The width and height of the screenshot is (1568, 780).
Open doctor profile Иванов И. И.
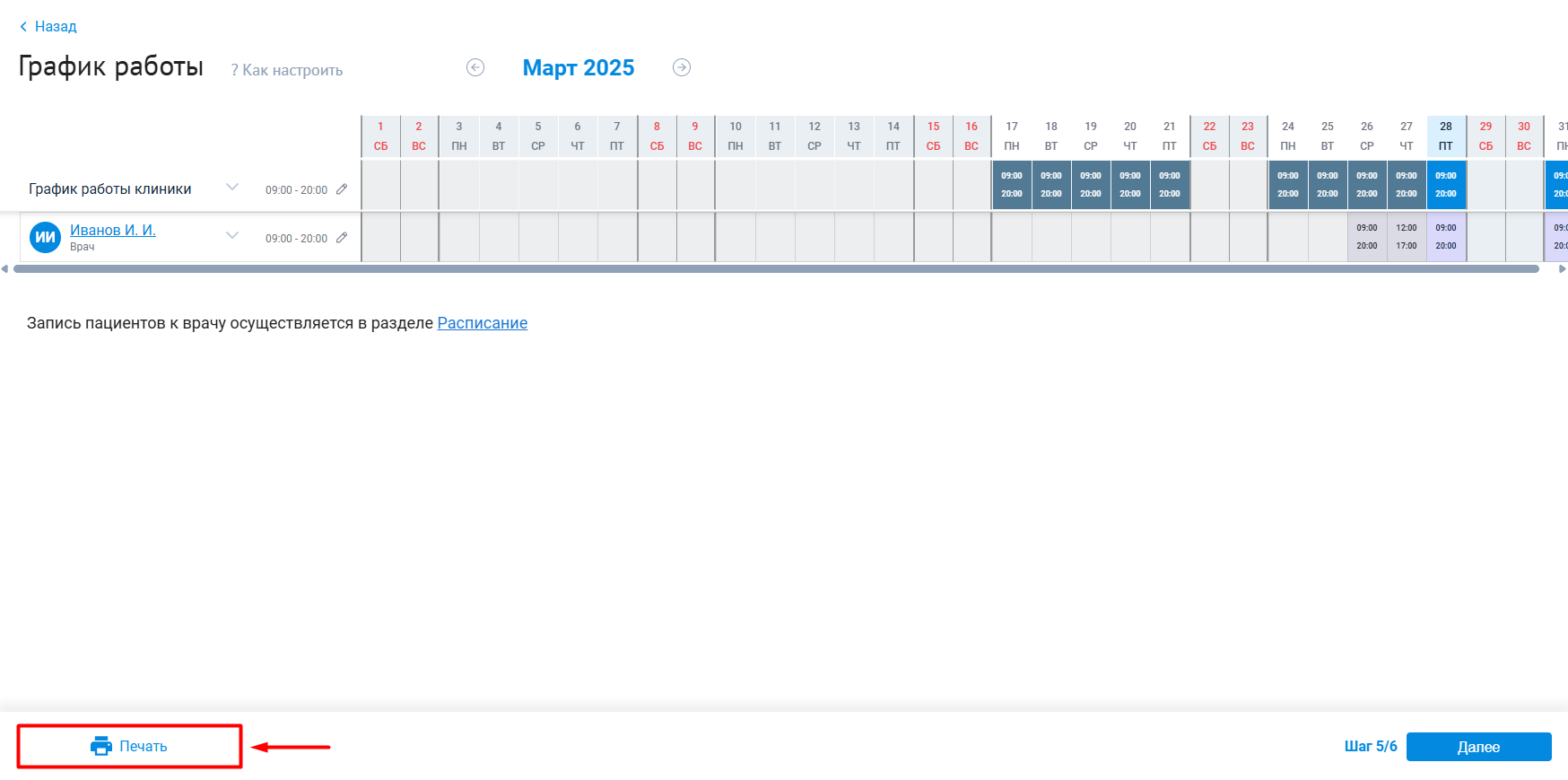tap(113, 230)
